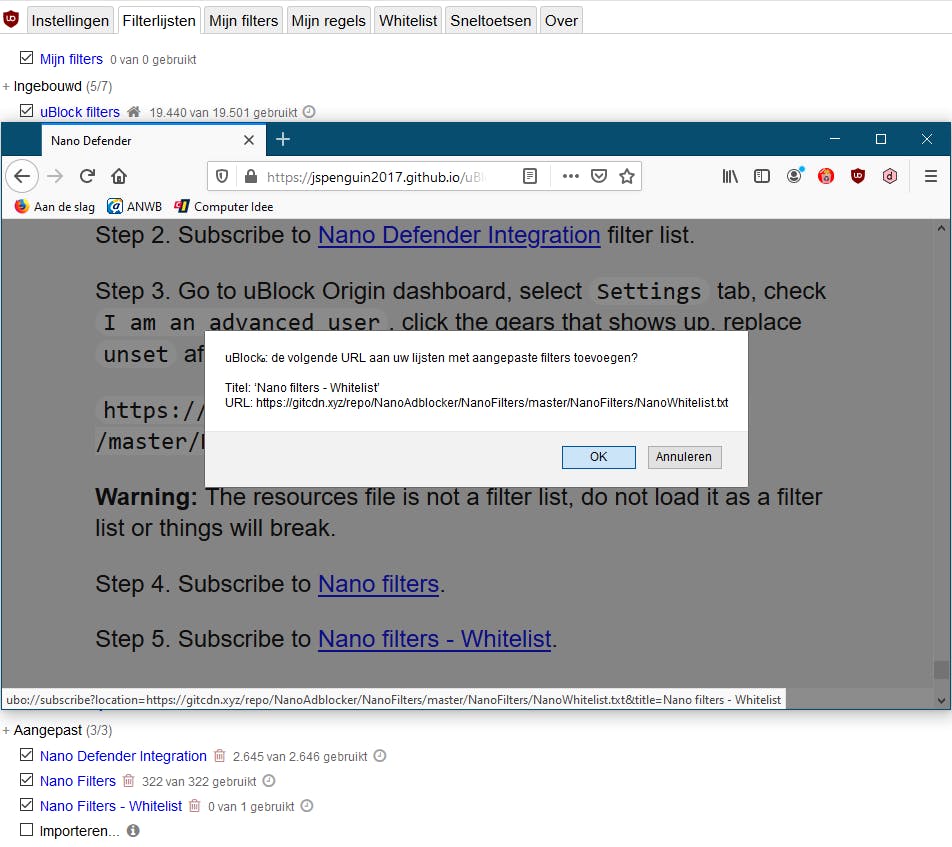The height and width of the screenshot is (847, 952).
Task: Delete Nano Filters with trash icon
Action: [x=128, y=781]
